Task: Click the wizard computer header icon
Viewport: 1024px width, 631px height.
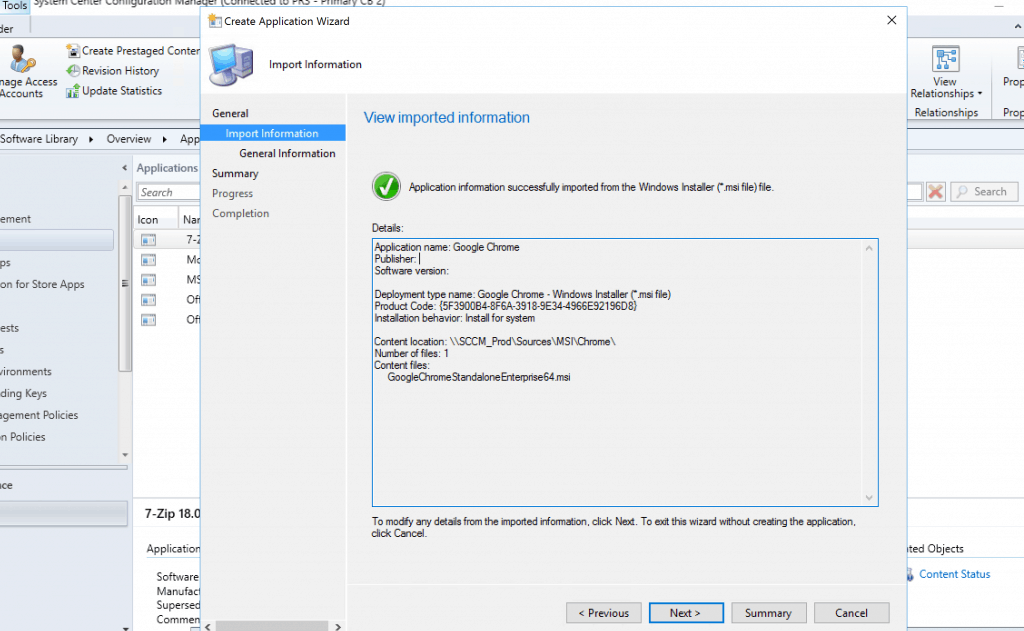Action: click(231, 65)
